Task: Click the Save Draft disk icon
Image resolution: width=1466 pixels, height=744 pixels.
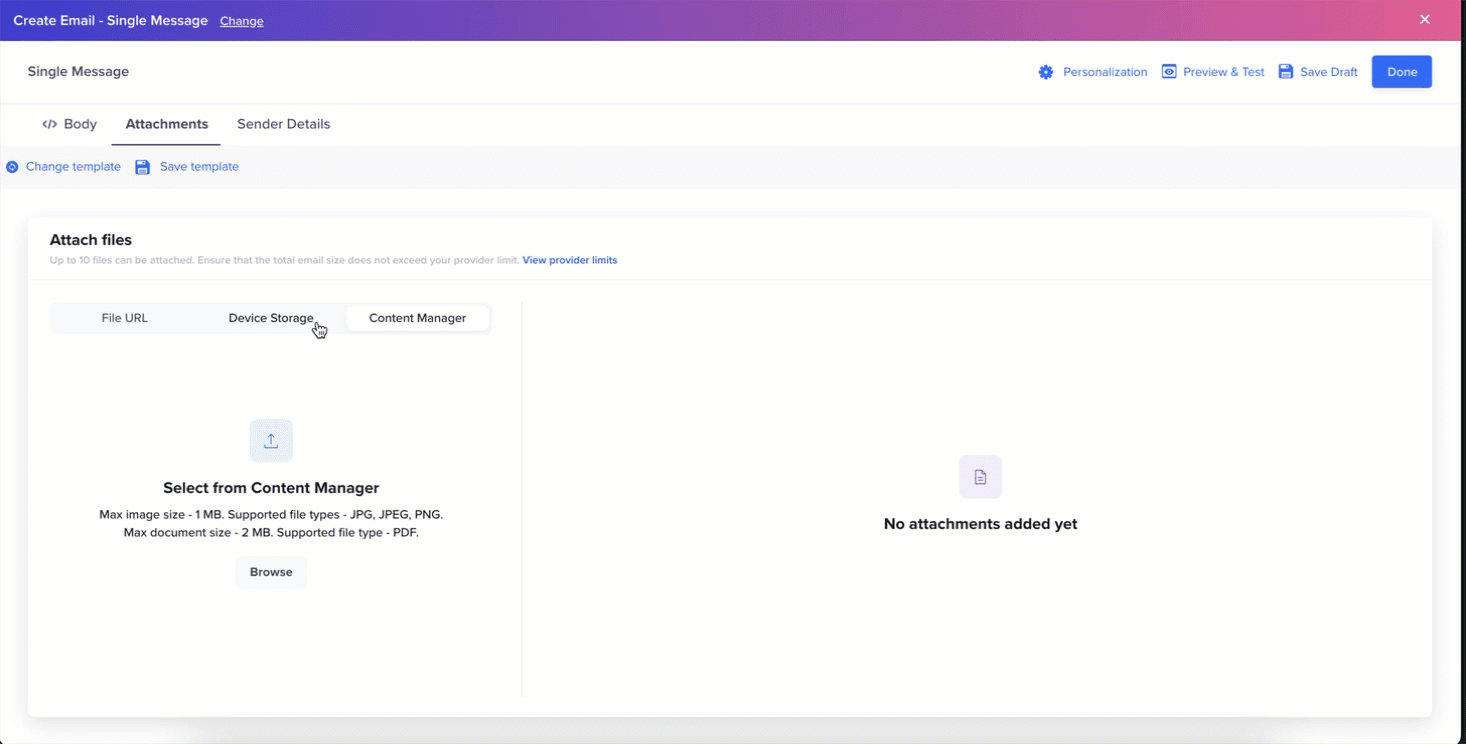Action: [x=1286, y=71]
